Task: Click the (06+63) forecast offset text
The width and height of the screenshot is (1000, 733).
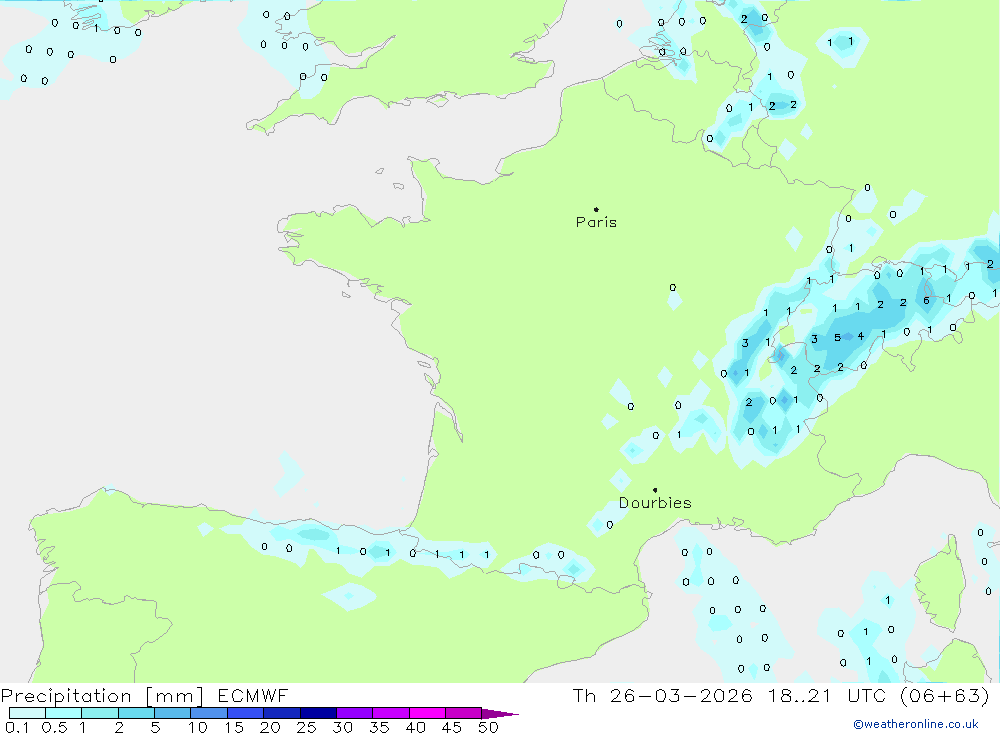Action: pos(945,696)
